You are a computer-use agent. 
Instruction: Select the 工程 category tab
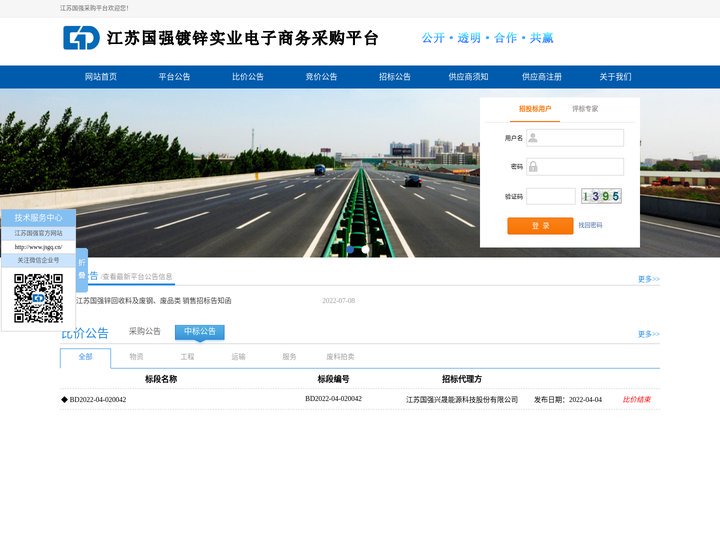[187, 357]
